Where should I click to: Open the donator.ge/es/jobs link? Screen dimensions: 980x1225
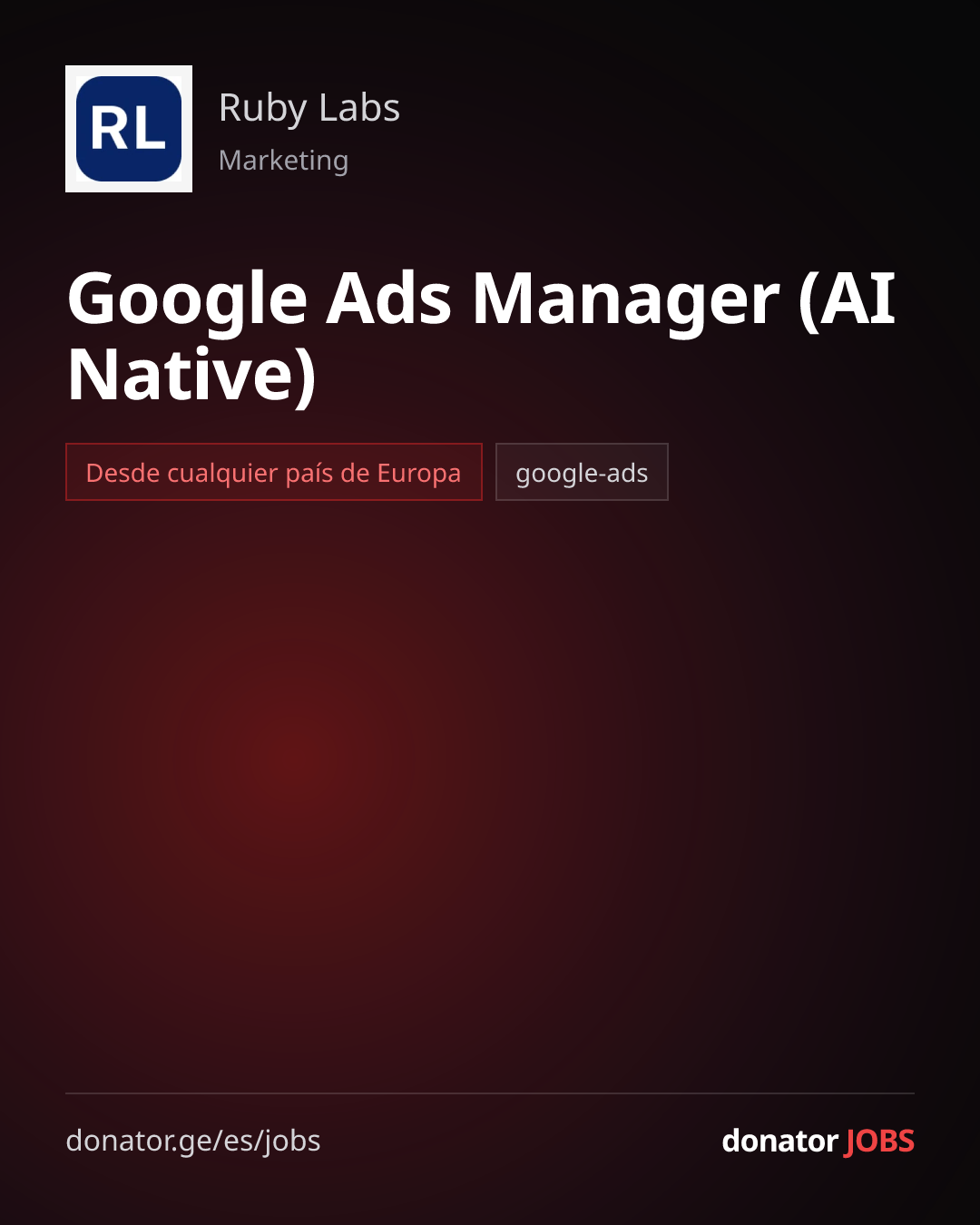(x=193, y=1141)
